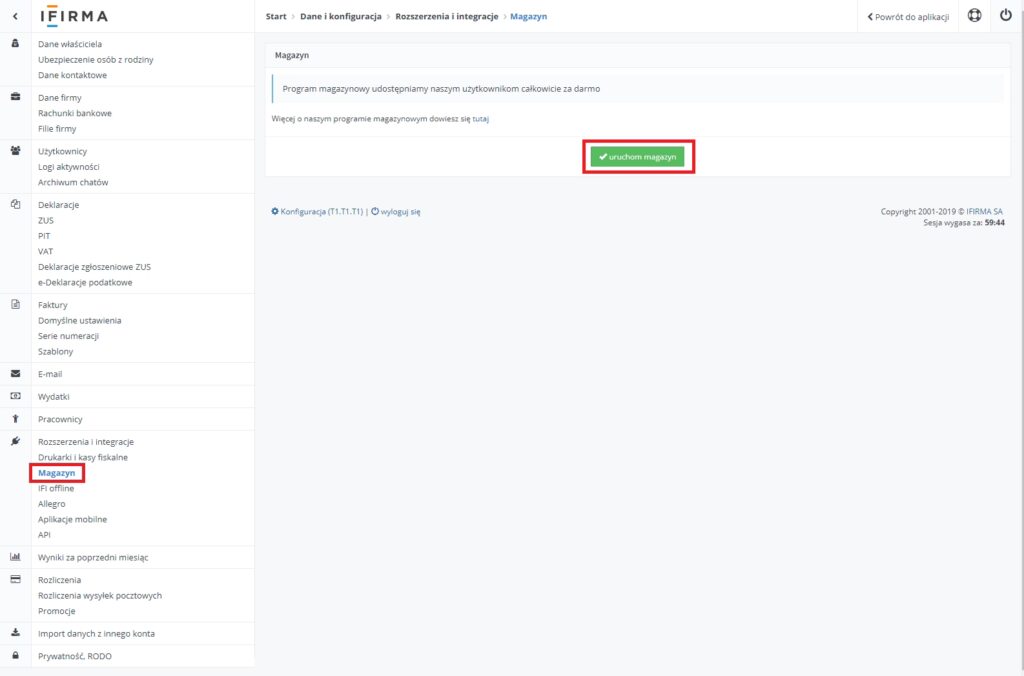Open Konfiguracja (T1.T1.T1) footer link
This screenshot has width=1024, height=676.
(317, 212)
